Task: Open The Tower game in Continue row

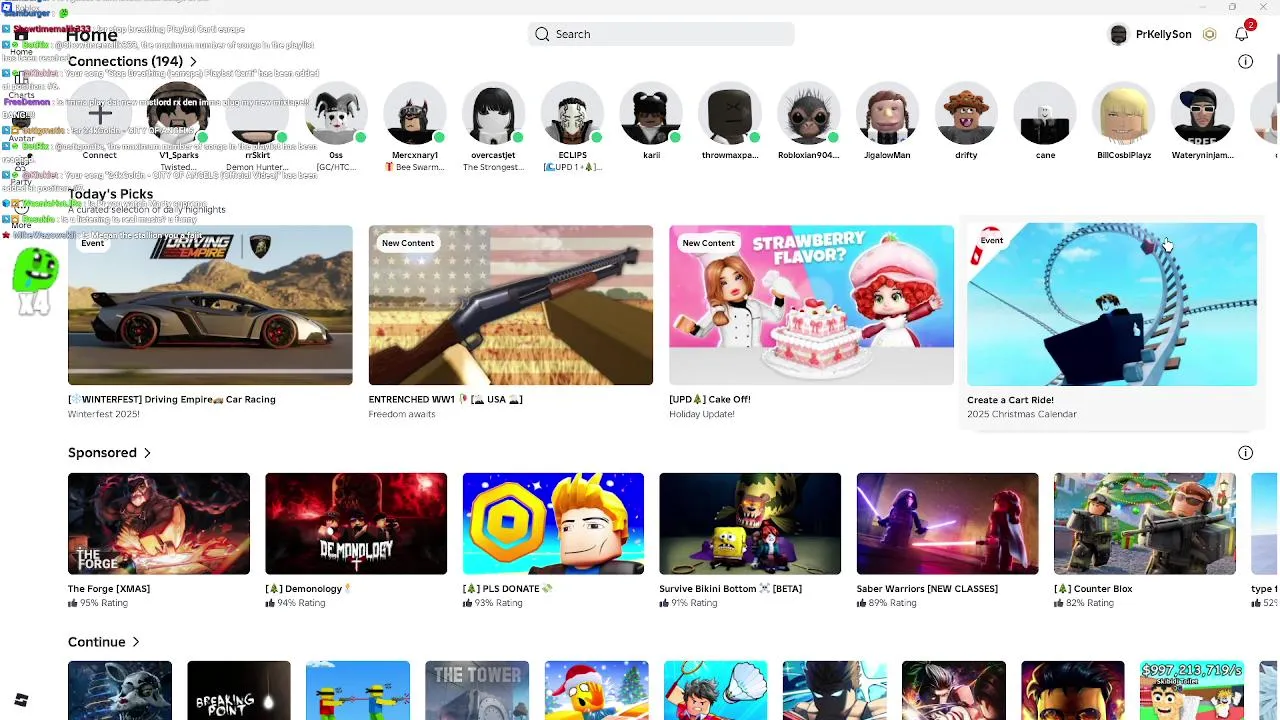Action: (477, 690)
